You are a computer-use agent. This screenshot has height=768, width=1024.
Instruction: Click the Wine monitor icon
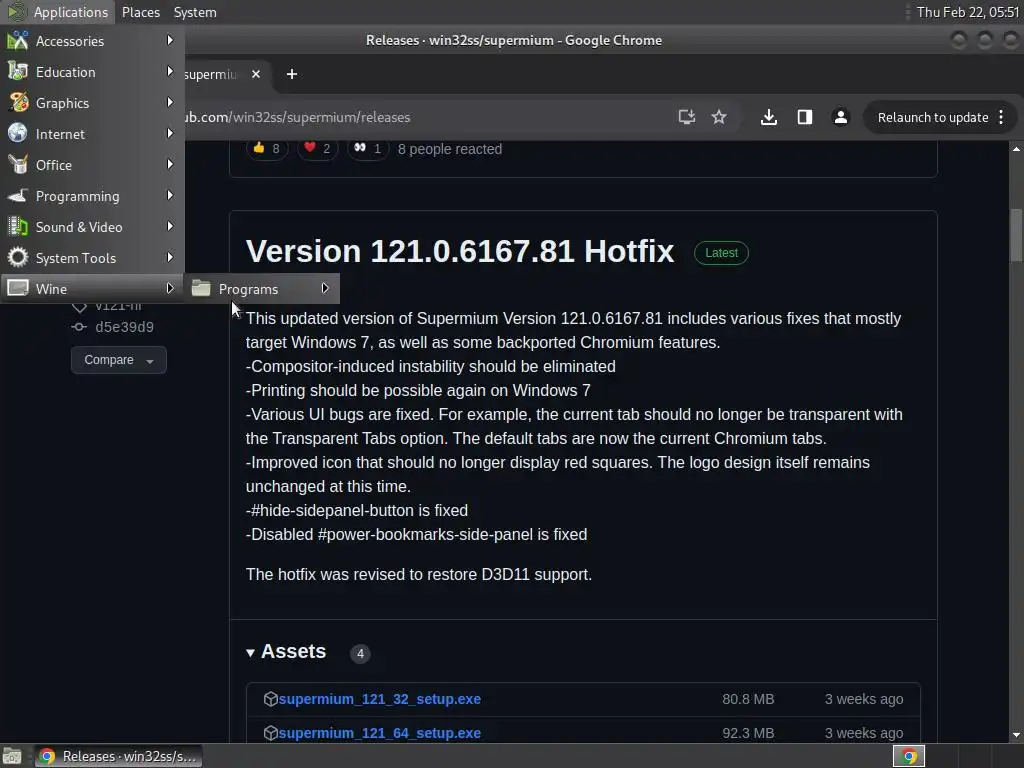click(x=18, y=288)
